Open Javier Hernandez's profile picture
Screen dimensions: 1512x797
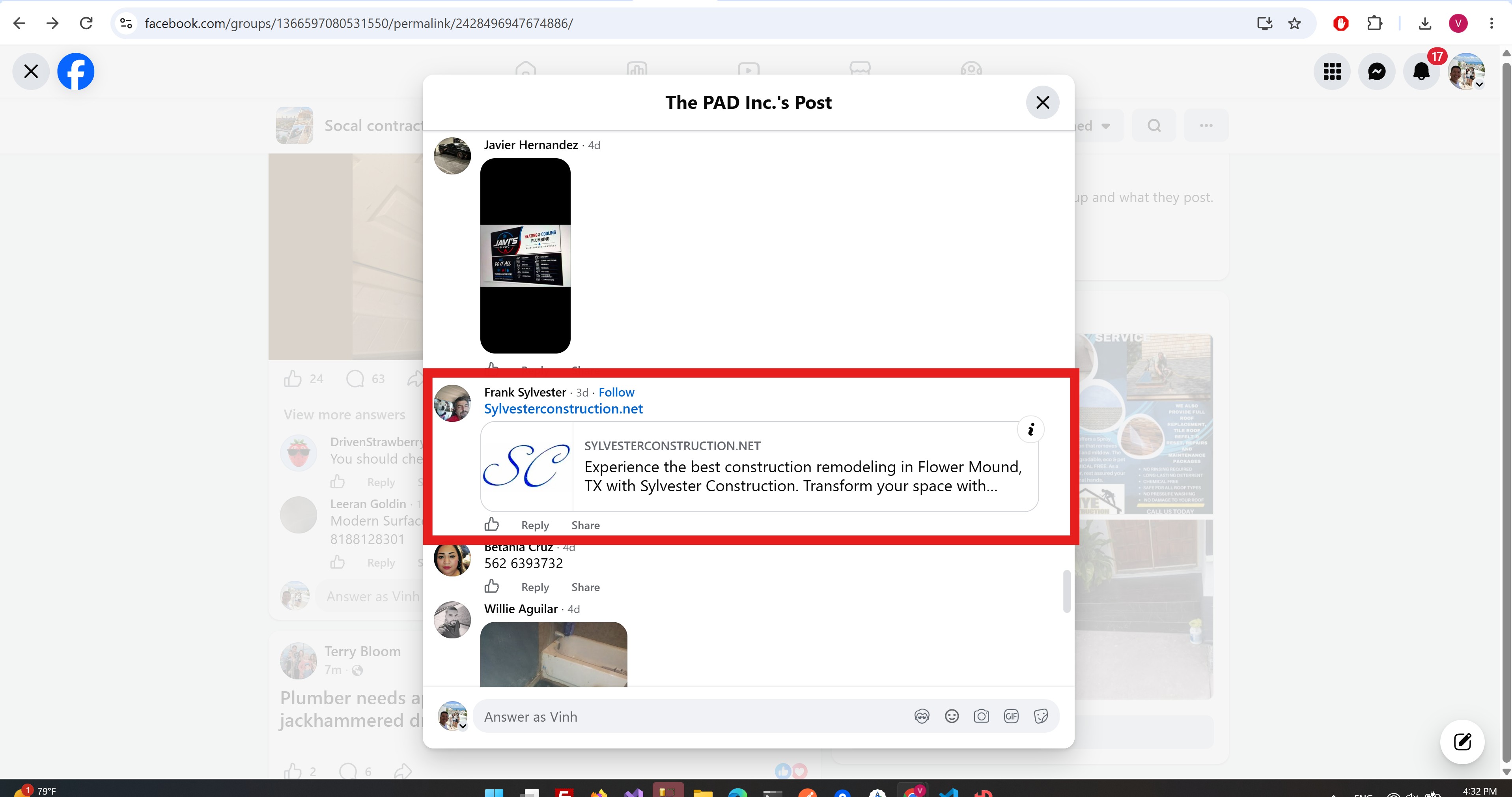[452, 155]
